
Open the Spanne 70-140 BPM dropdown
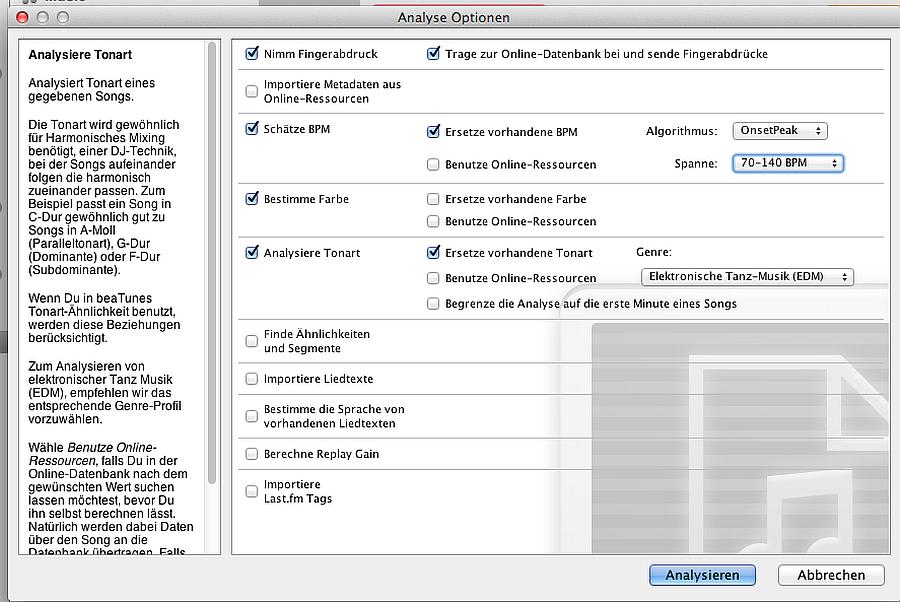tap(788, 163)
